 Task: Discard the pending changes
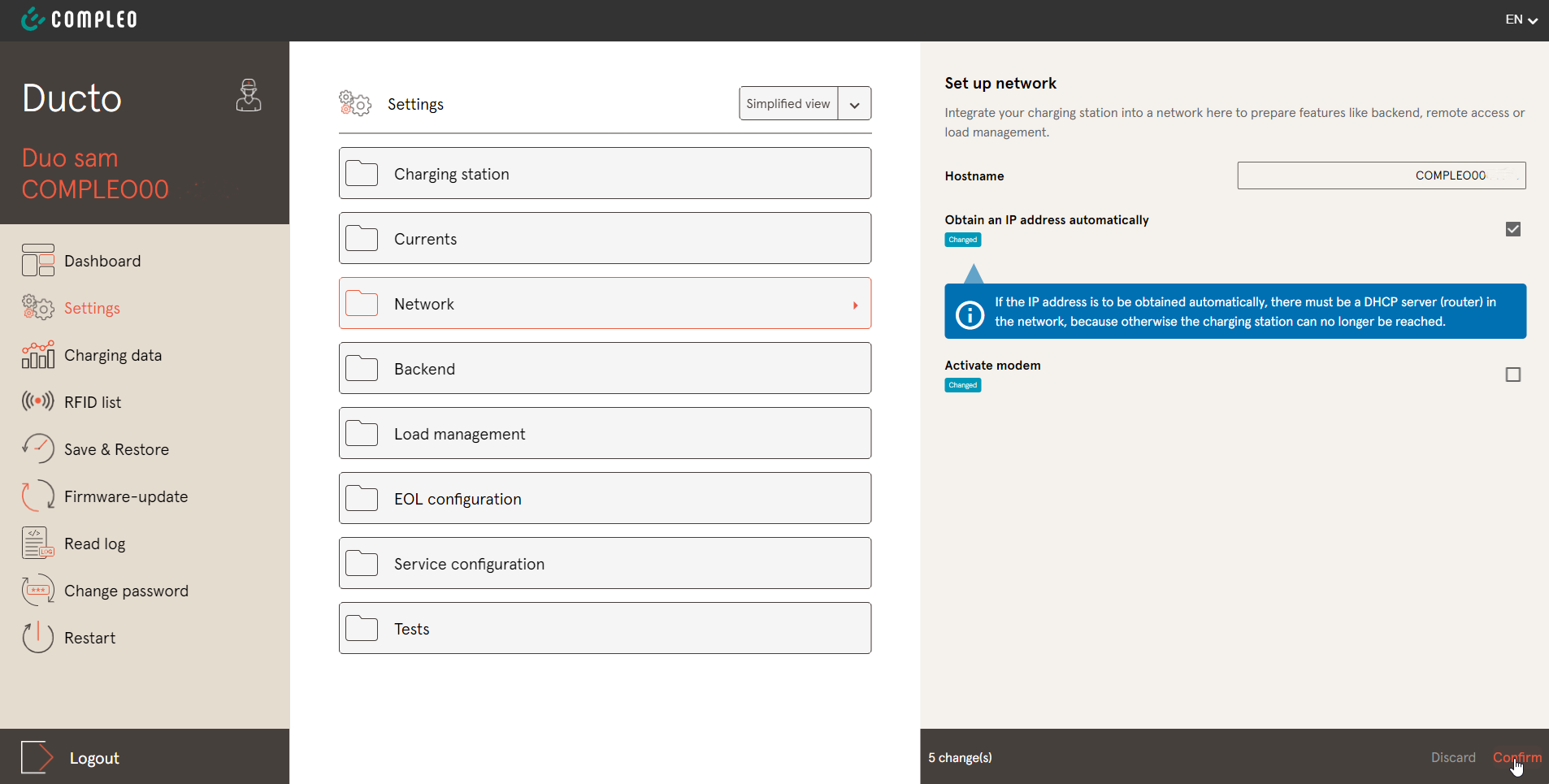(x=1452, y=757)
